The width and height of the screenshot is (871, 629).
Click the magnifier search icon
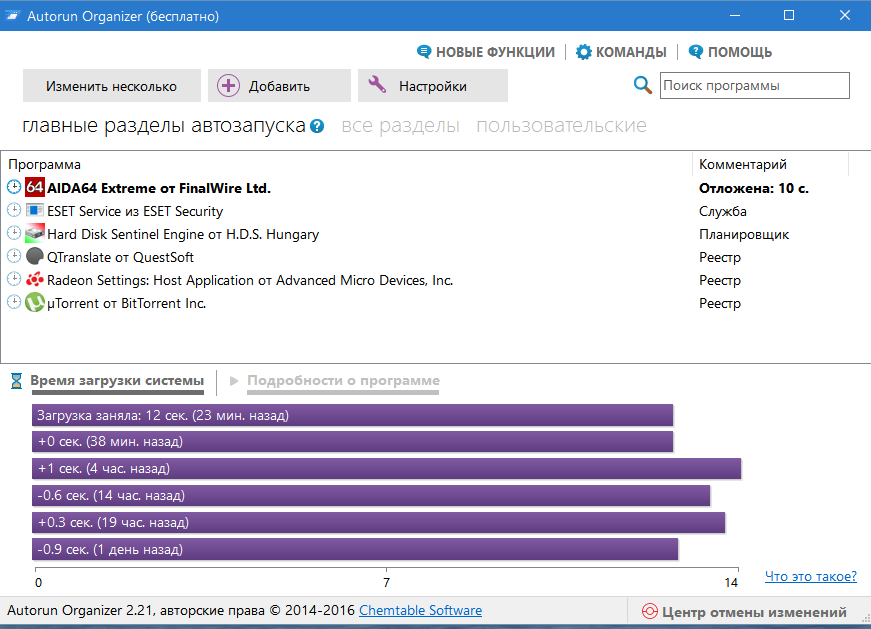coord(642,85)
